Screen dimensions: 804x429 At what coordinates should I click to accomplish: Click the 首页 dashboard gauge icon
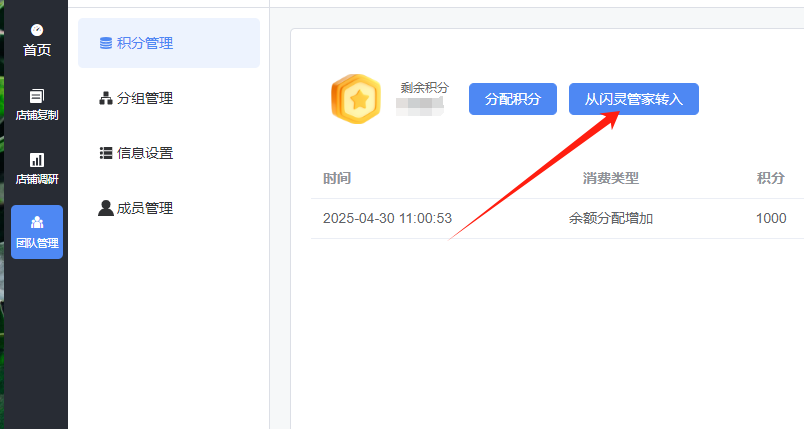[x=37, y=30]
